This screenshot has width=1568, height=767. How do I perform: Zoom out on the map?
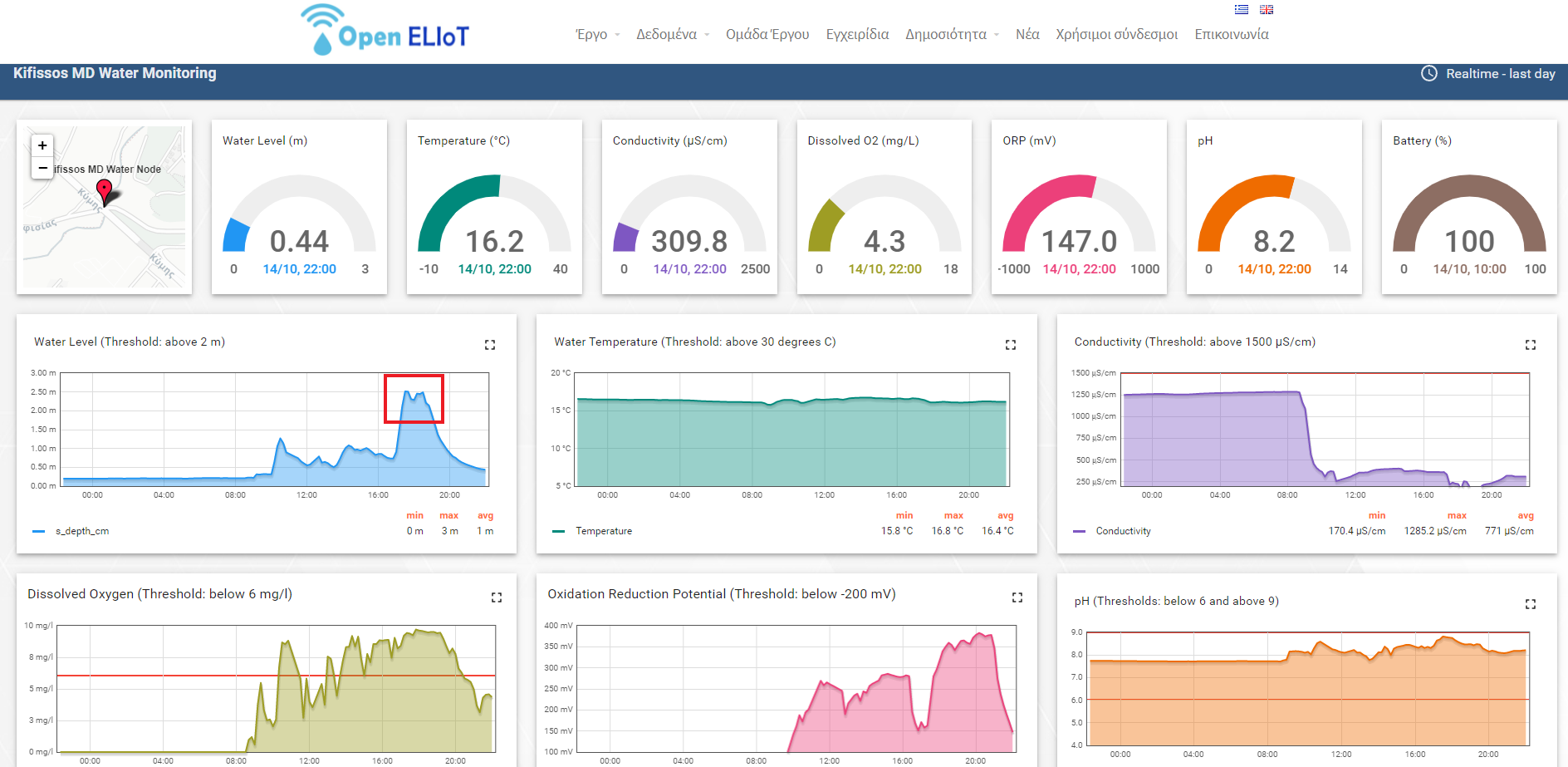point(42,168)
